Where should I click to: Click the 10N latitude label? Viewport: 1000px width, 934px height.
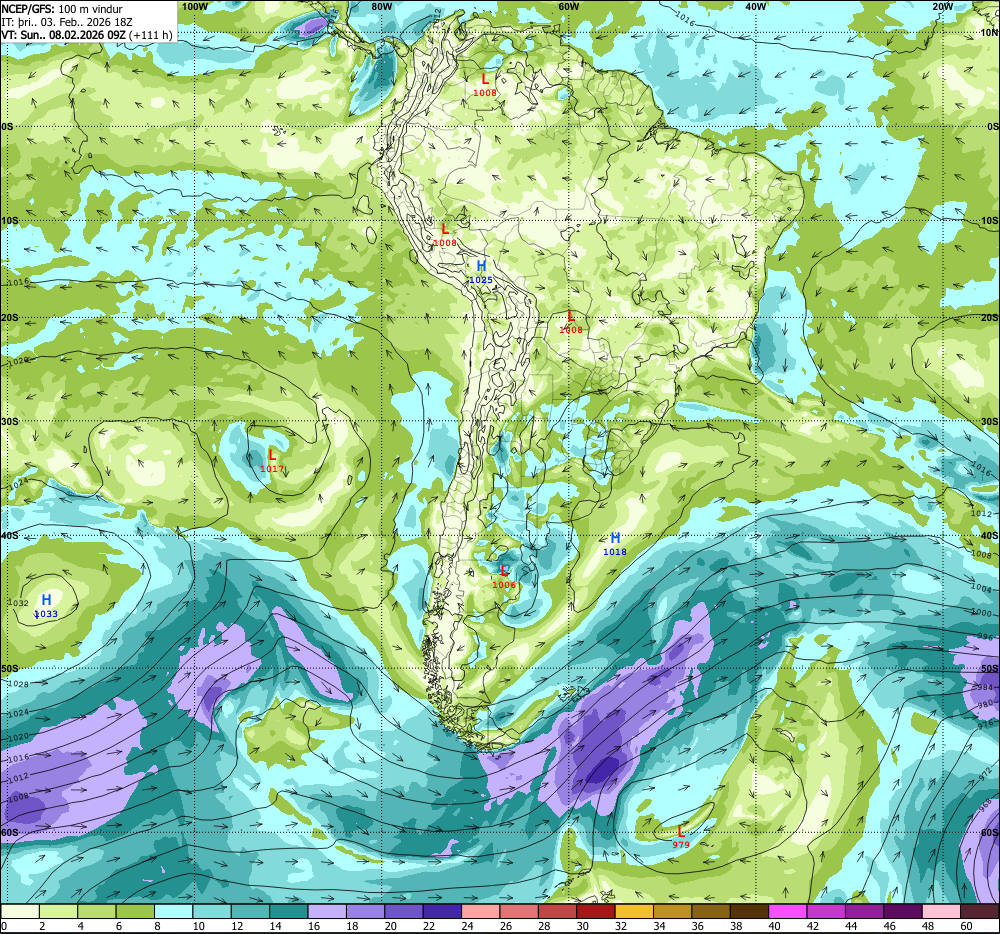point(989,33)
